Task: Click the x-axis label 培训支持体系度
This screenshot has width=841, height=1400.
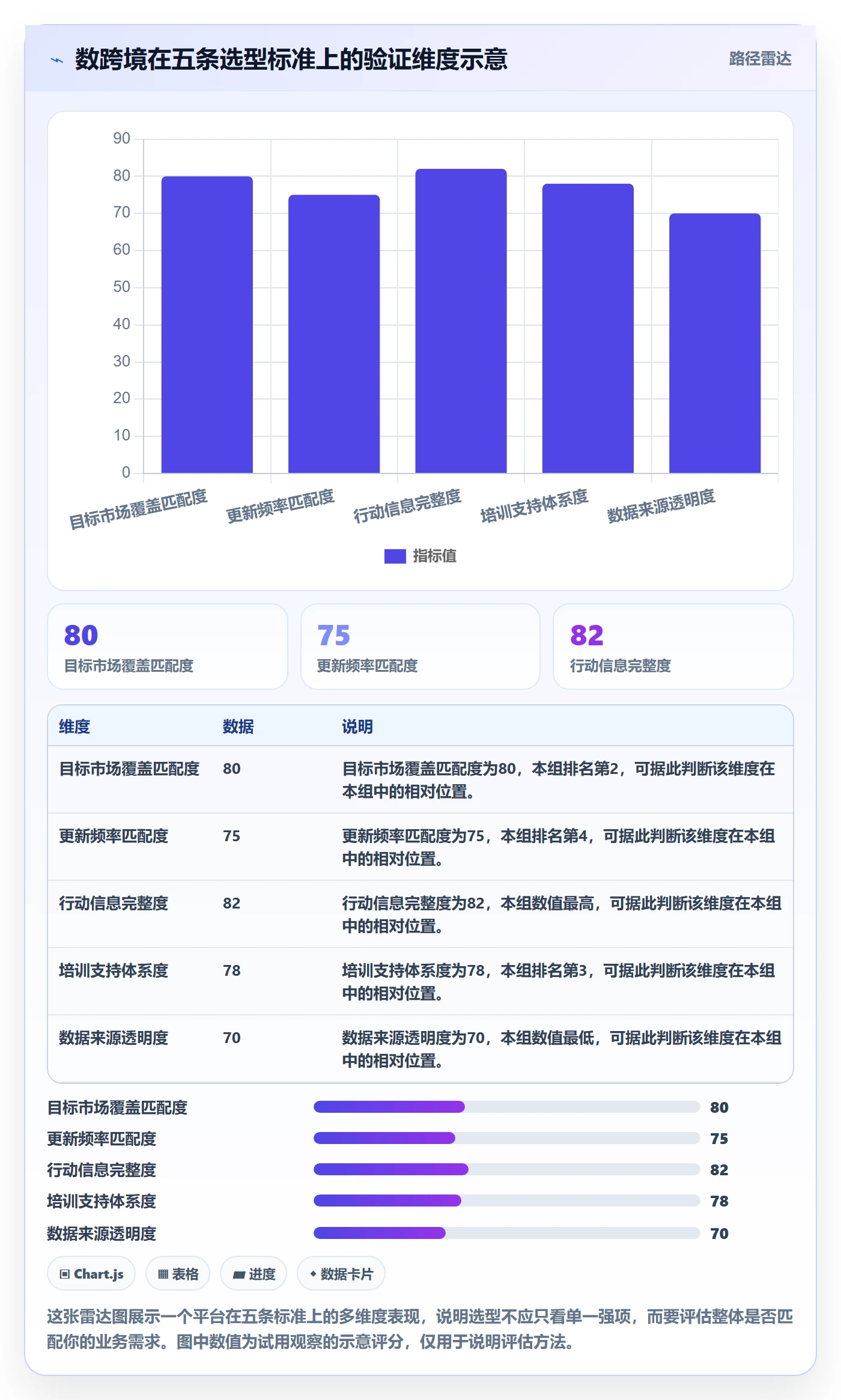Action: point(534,505)
